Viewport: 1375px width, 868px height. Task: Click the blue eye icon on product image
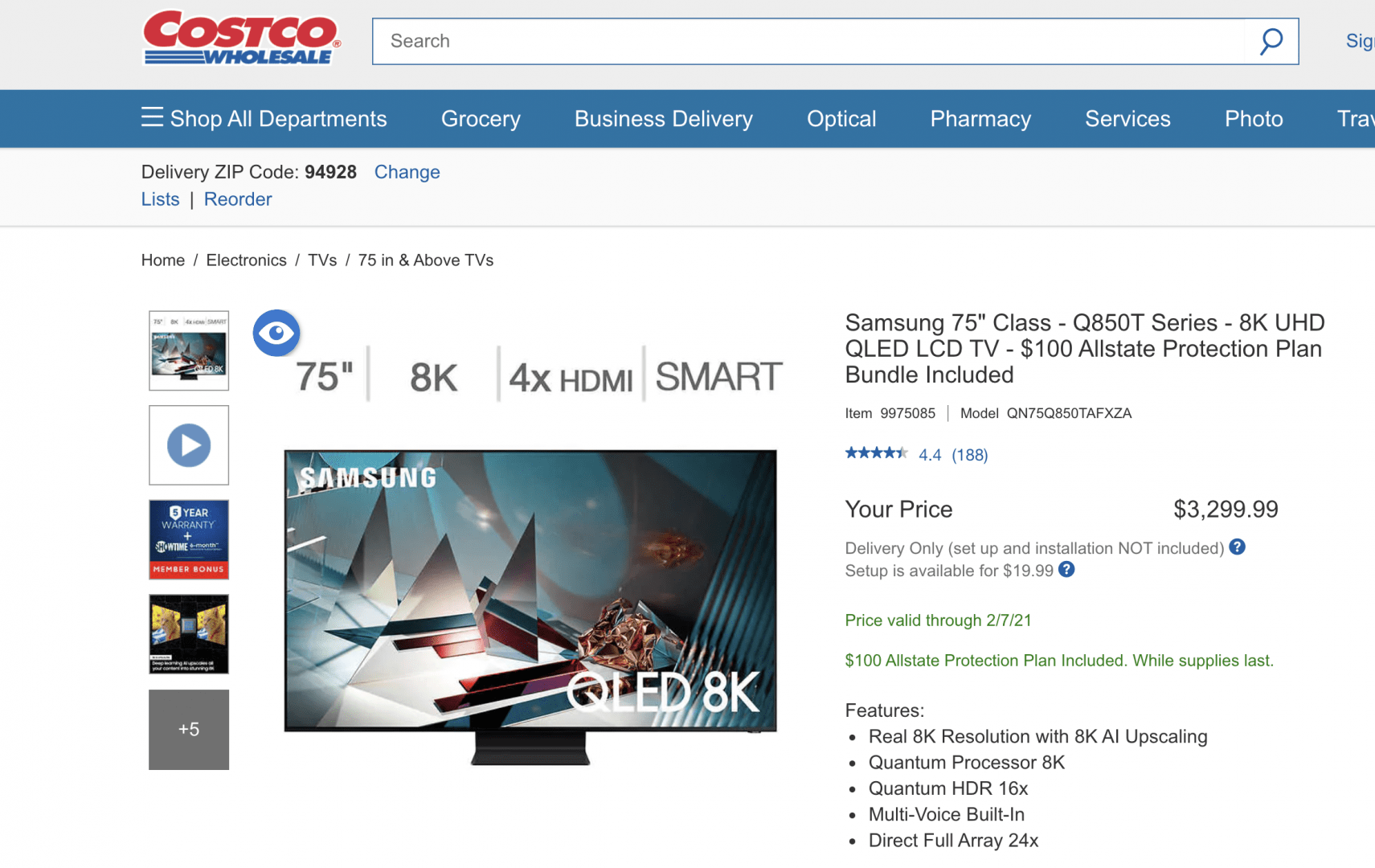click(276, 333)
